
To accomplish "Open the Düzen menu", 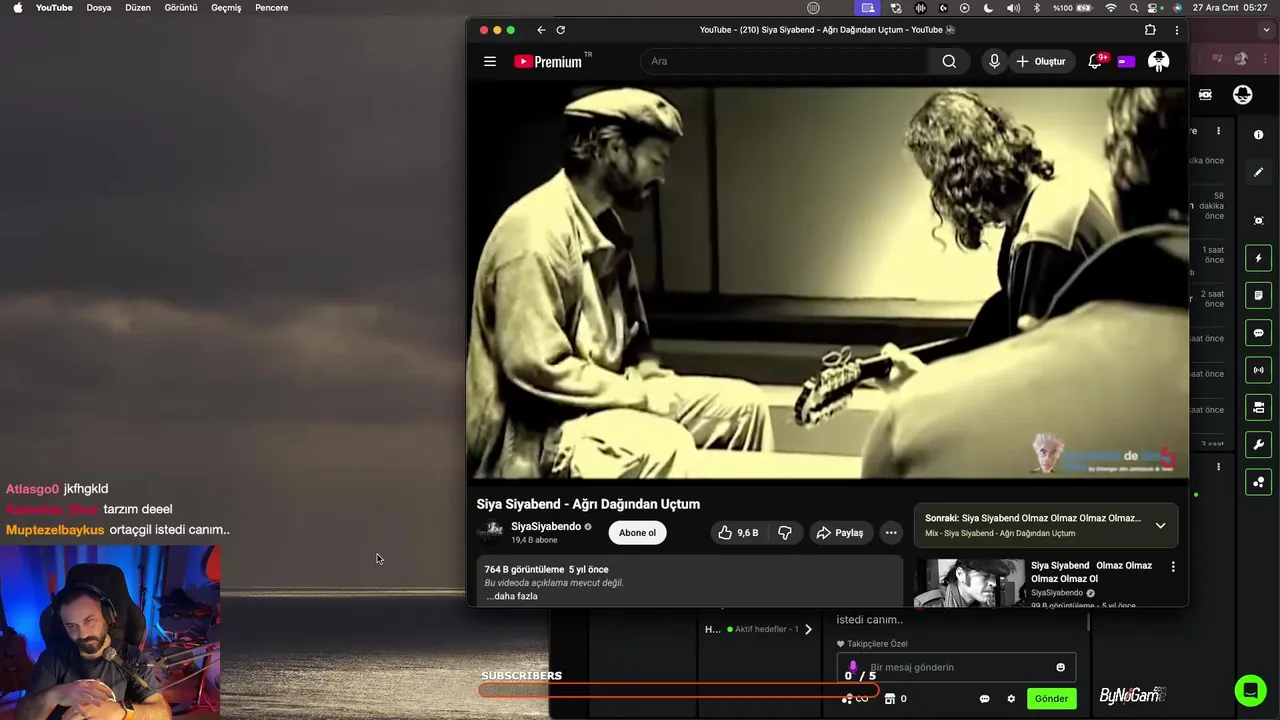I will (138, 8).
